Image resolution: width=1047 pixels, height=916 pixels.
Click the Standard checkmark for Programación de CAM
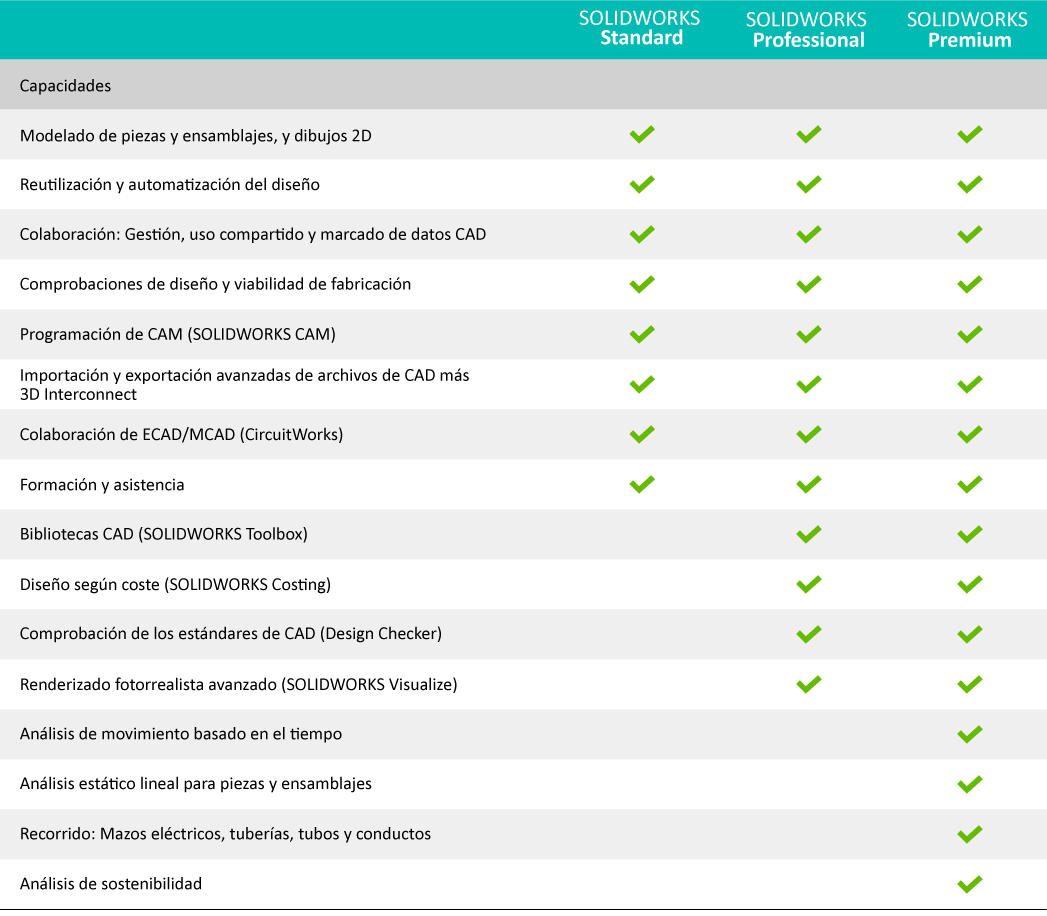(x=642, y=334)
